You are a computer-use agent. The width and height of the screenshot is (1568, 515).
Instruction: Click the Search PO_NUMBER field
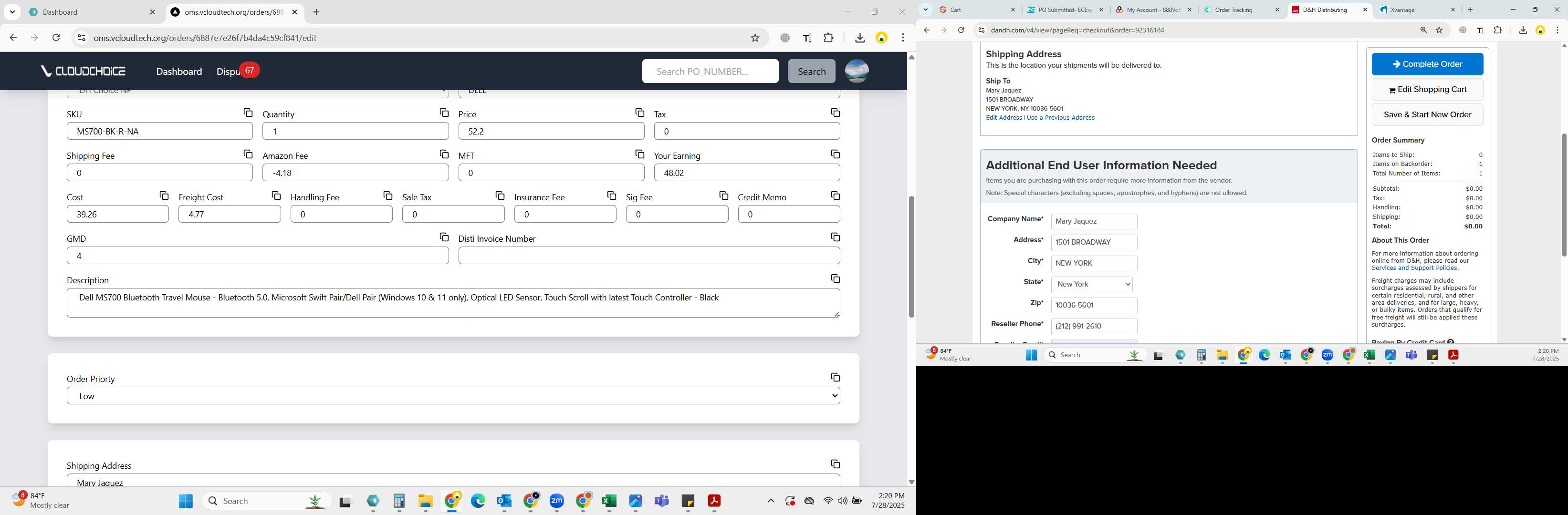tap(710, 71)
